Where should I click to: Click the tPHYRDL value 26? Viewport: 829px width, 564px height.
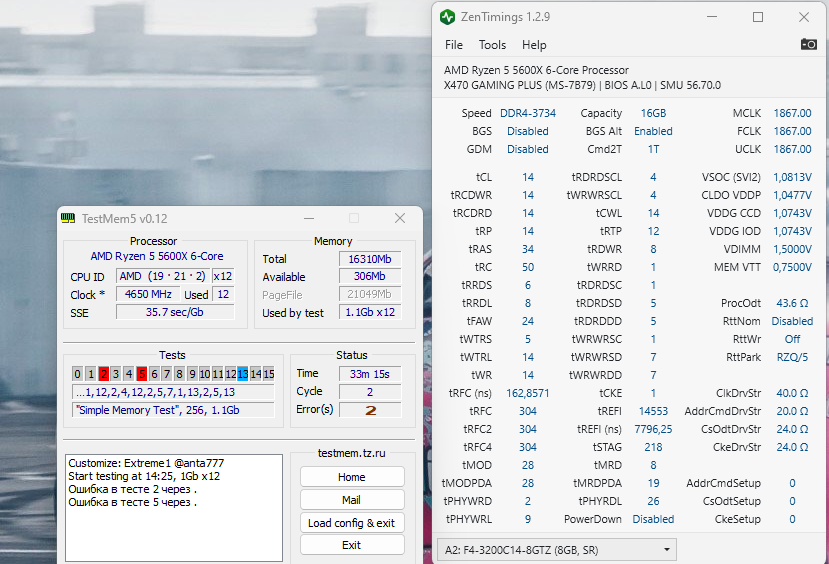click(653, 501)
